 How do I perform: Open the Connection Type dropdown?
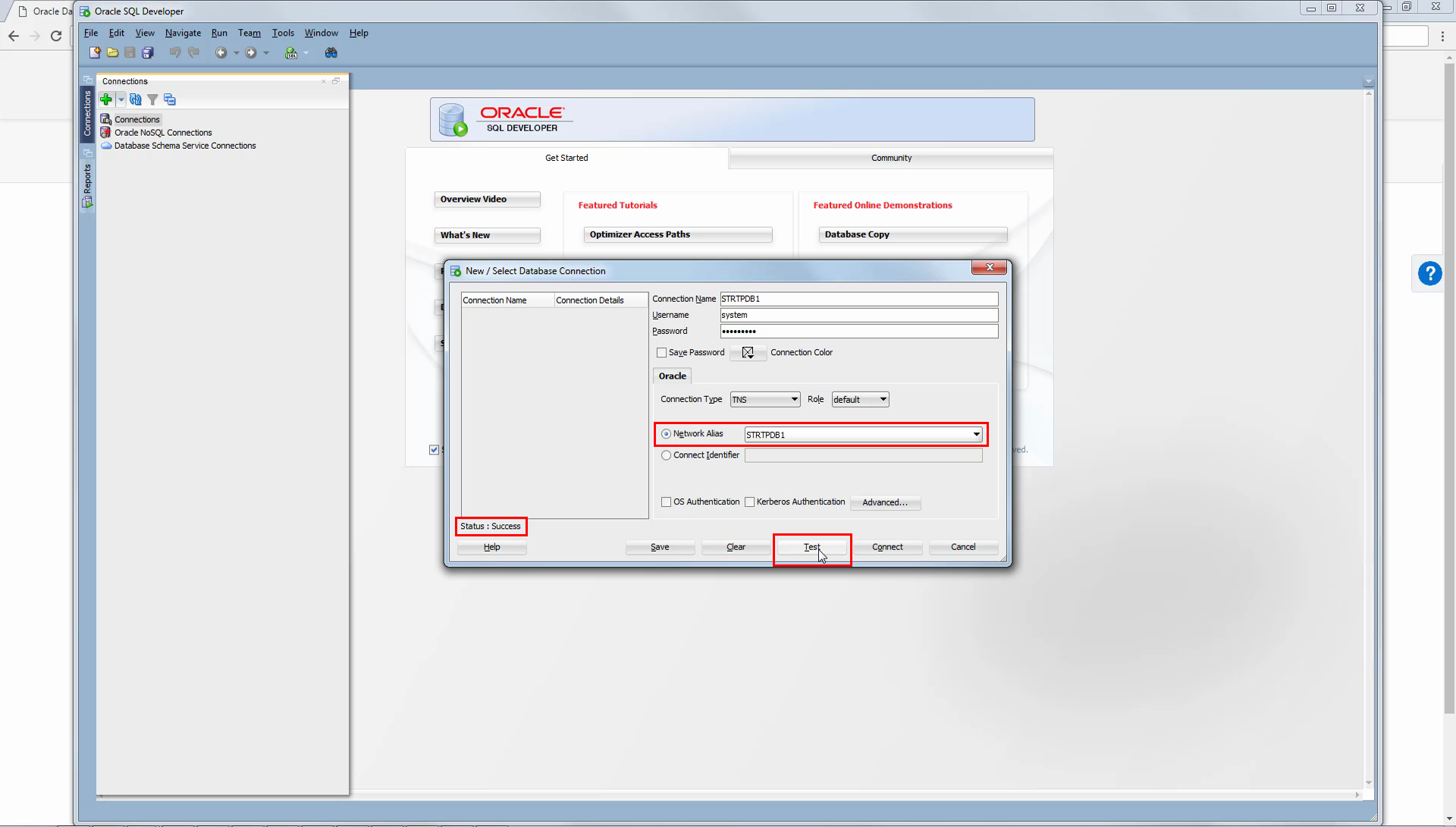[x=764, y=400]
